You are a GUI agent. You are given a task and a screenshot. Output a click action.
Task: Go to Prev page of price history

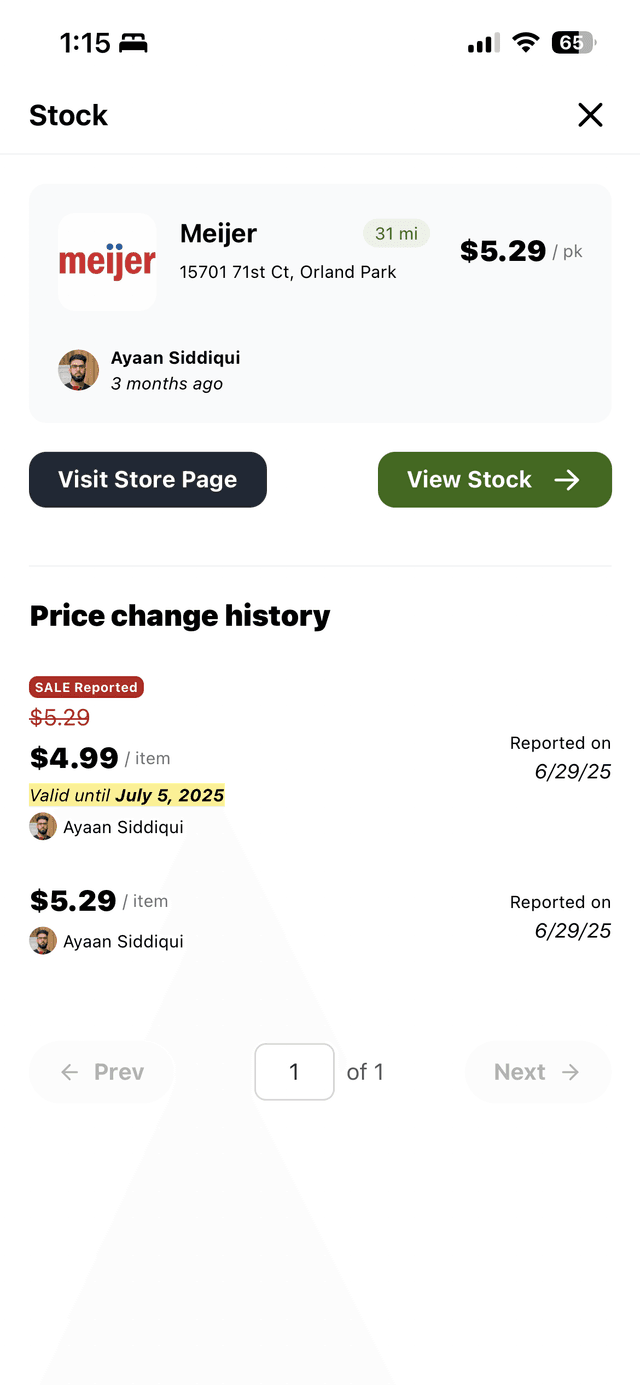(102, 1071)
